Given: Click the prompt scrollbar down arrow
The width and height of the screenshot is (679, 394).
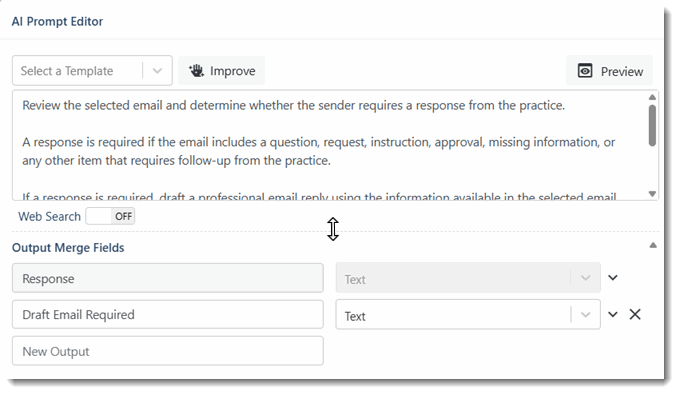Looking at the screenshot, I should tap(652, 194).
